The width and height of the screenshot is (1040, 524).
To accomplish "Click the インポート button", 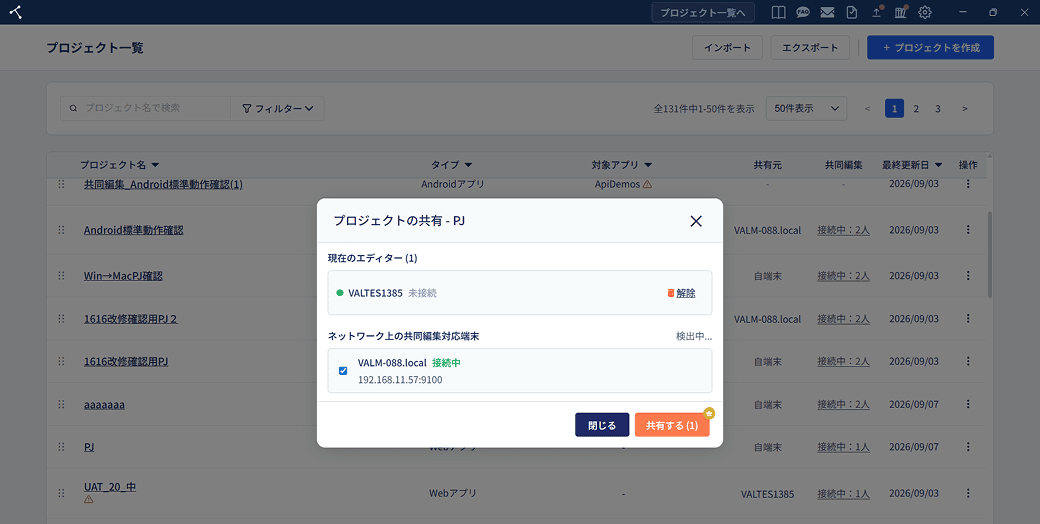I will pyautogui.click(x=728, y=48).
